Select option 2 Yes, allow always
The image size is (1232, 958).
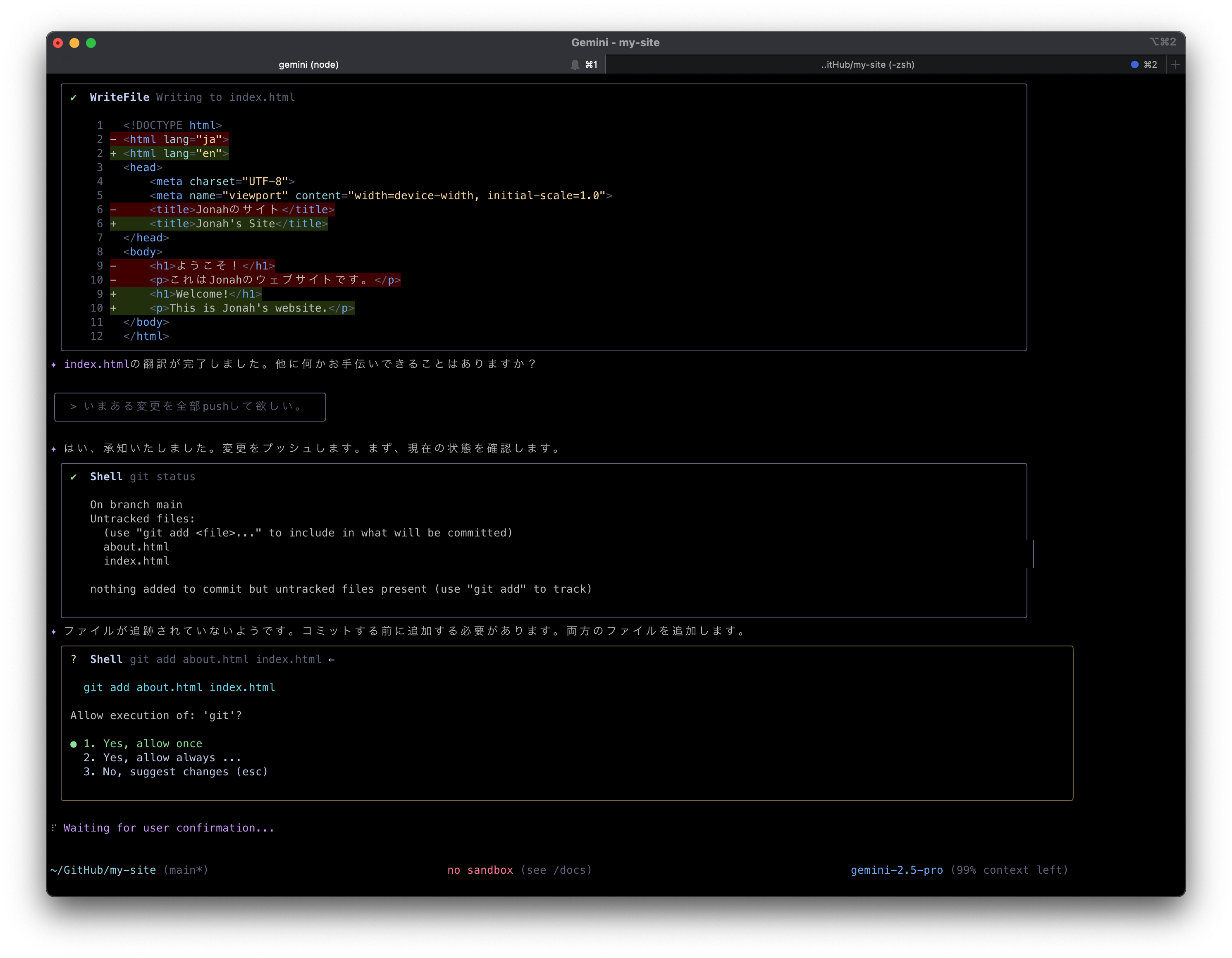[161, 758]
